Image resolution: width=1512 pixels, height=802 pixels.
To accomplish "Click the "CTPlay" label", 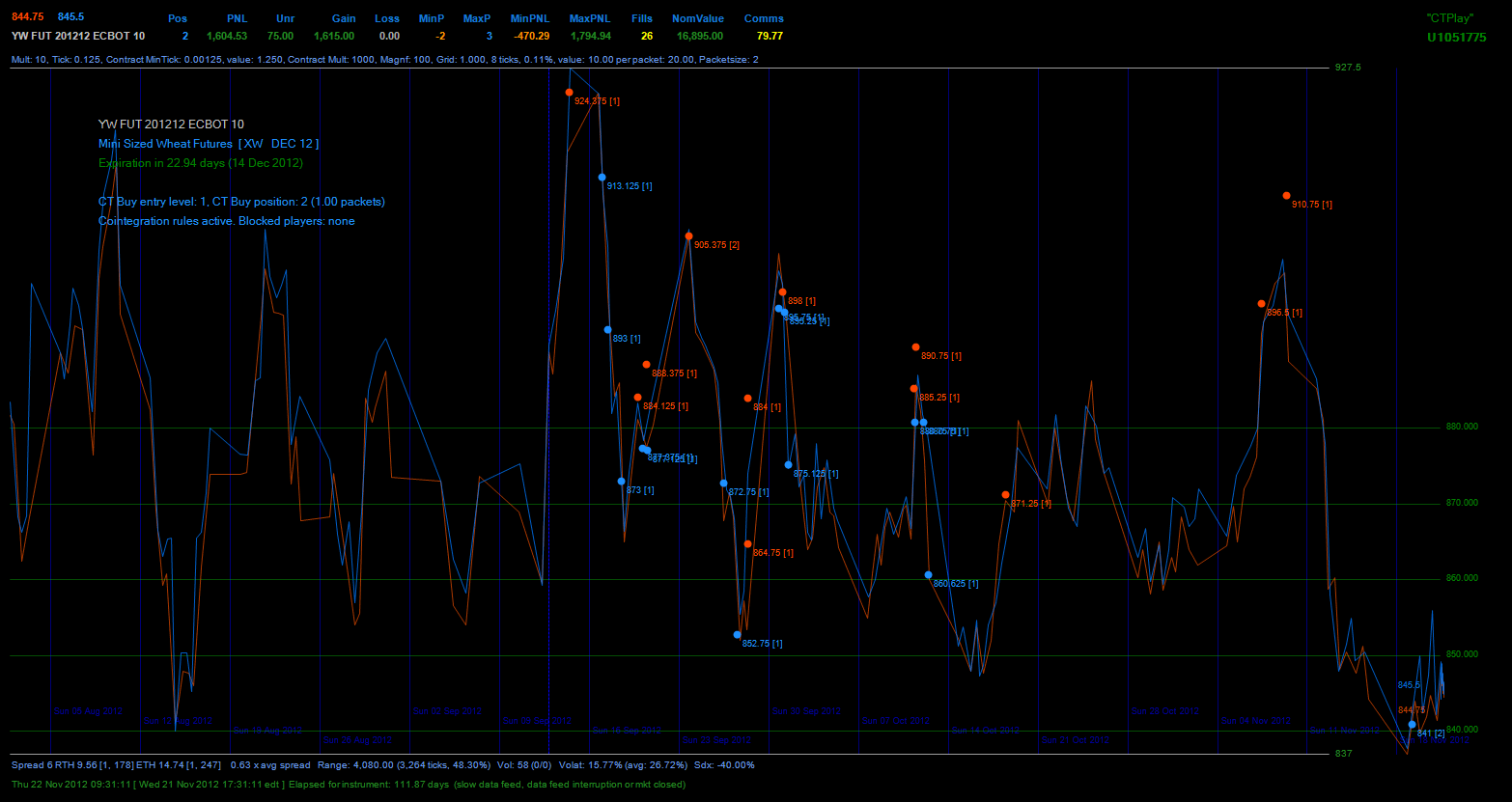I will pos(1450,18).
